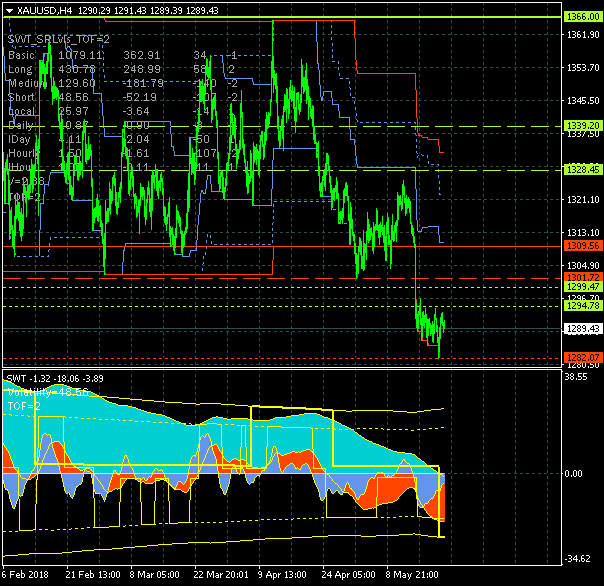Click the Local row value 25.97
This screenshot has width=604, height=586.
point(73,111)
